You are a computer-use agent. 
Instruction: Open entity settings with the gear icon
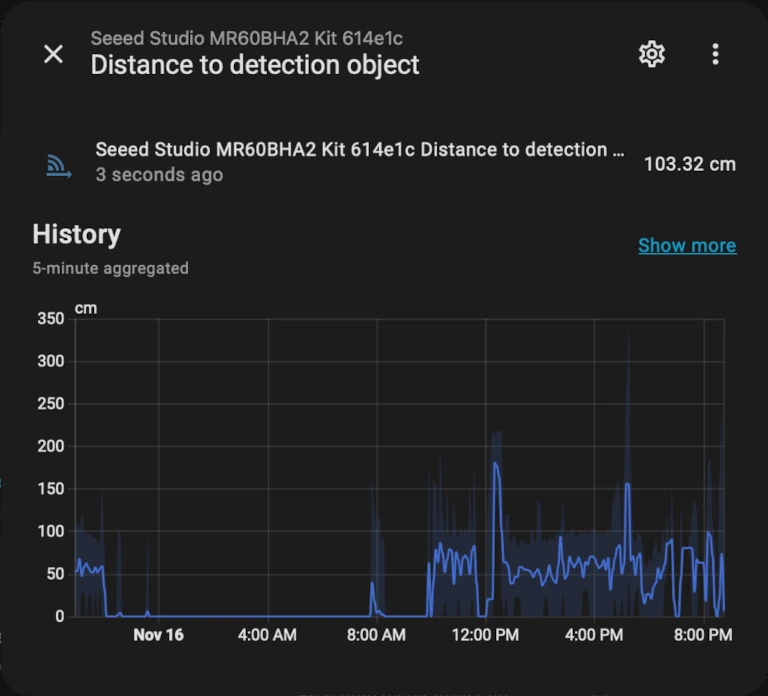(x=652, y=54)
